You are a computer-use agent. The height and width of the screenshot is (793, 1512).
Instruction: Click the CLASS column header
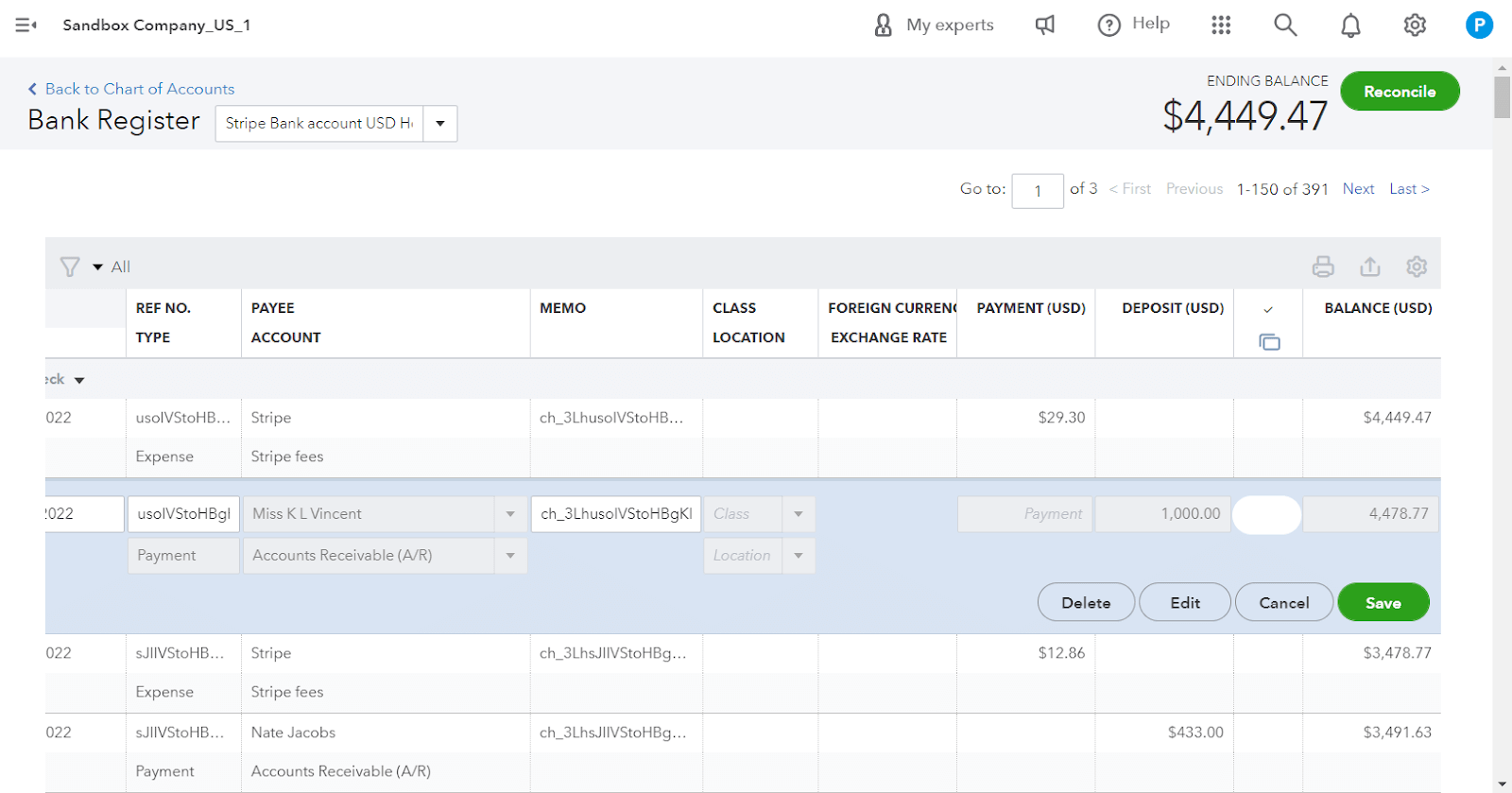click(x=734, y=309)
